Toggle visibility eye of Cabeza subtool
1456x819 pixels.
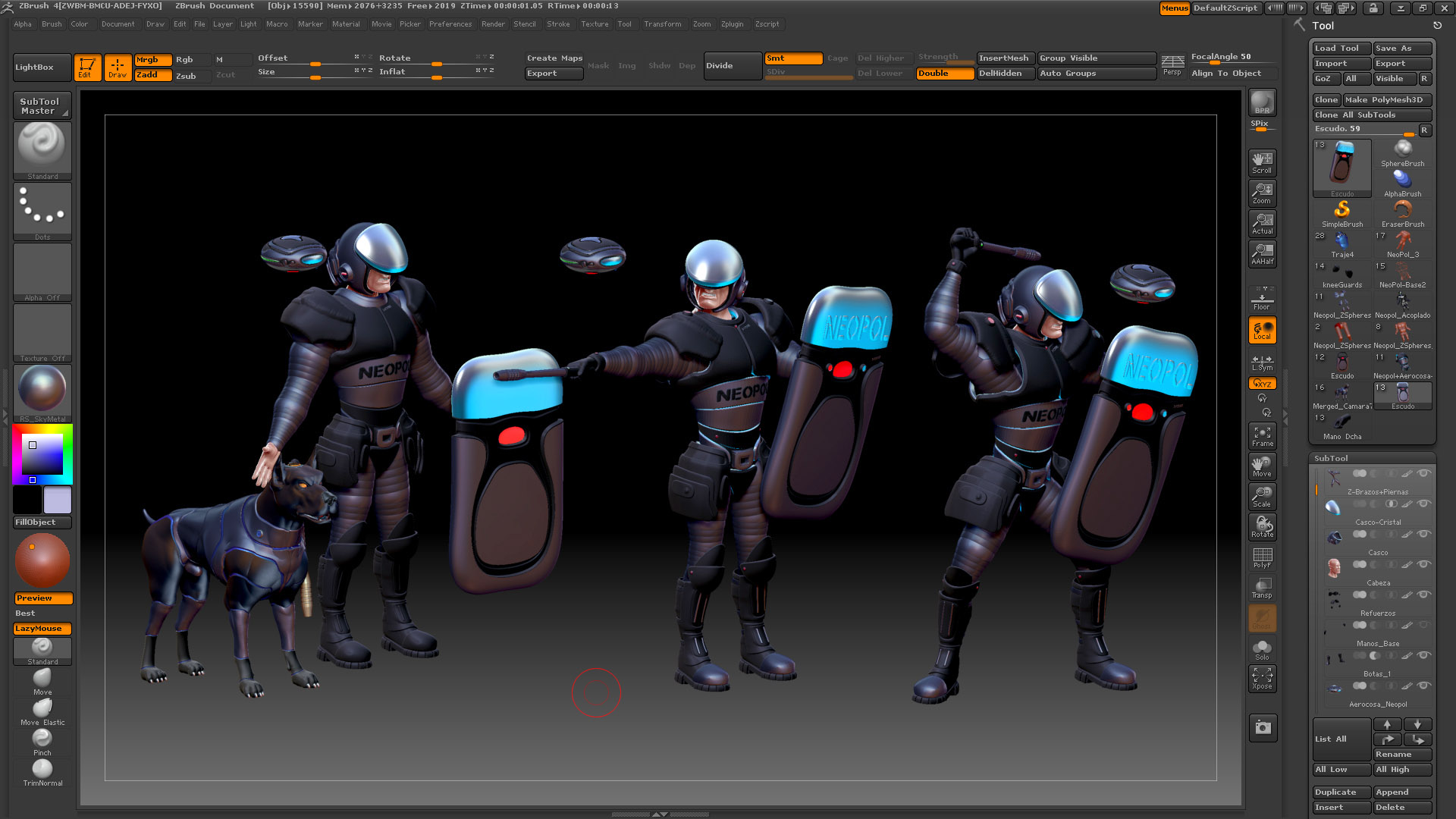pyautogui.click(x=1424, y=564)
